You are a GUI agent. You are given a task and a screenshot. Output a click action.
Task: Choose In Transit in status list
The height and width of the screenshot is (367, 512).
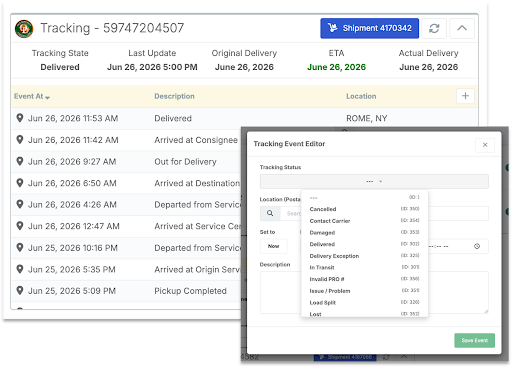[x=364, y=267]
